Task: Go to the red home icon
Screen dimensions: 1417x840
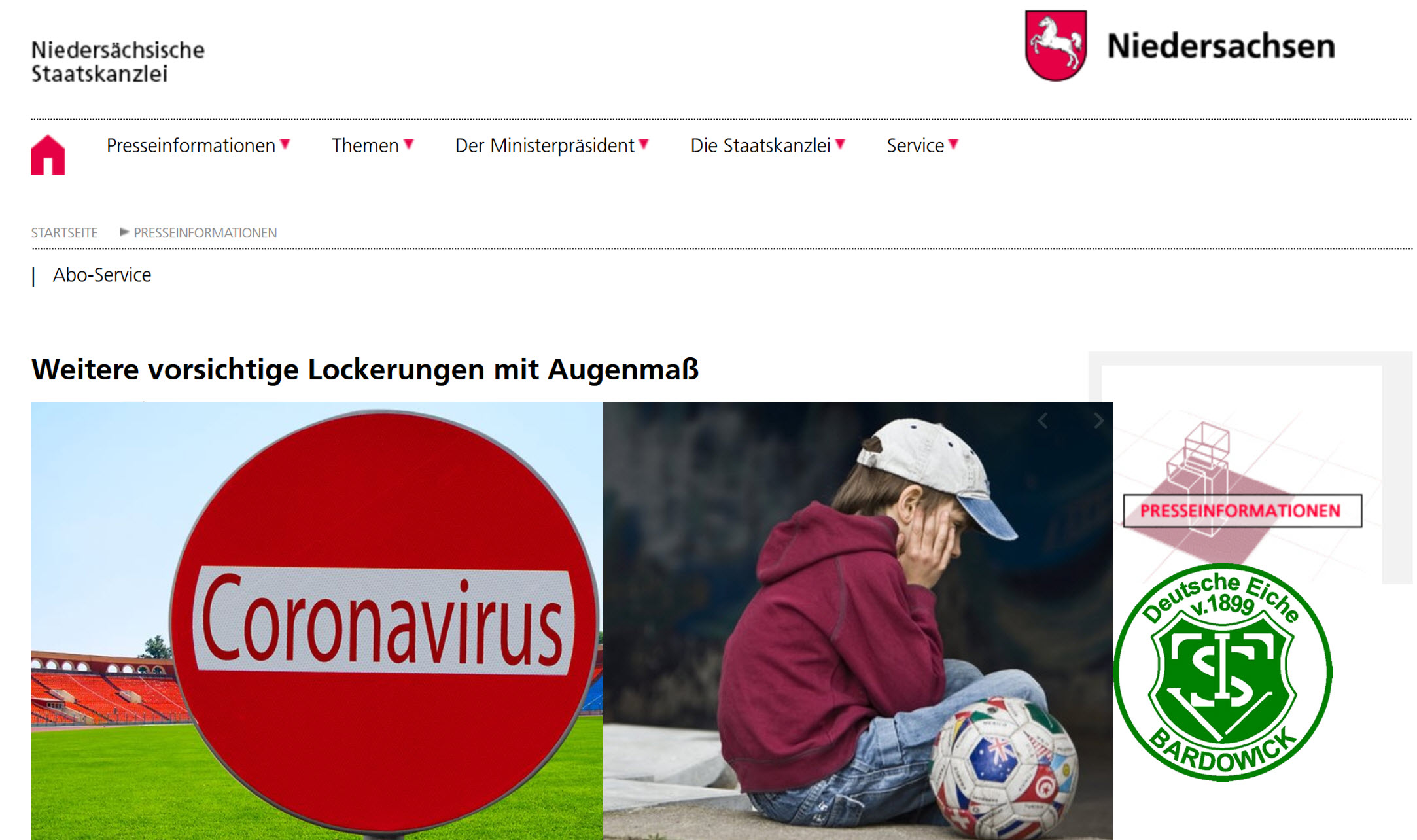Action: coord(48,155)
